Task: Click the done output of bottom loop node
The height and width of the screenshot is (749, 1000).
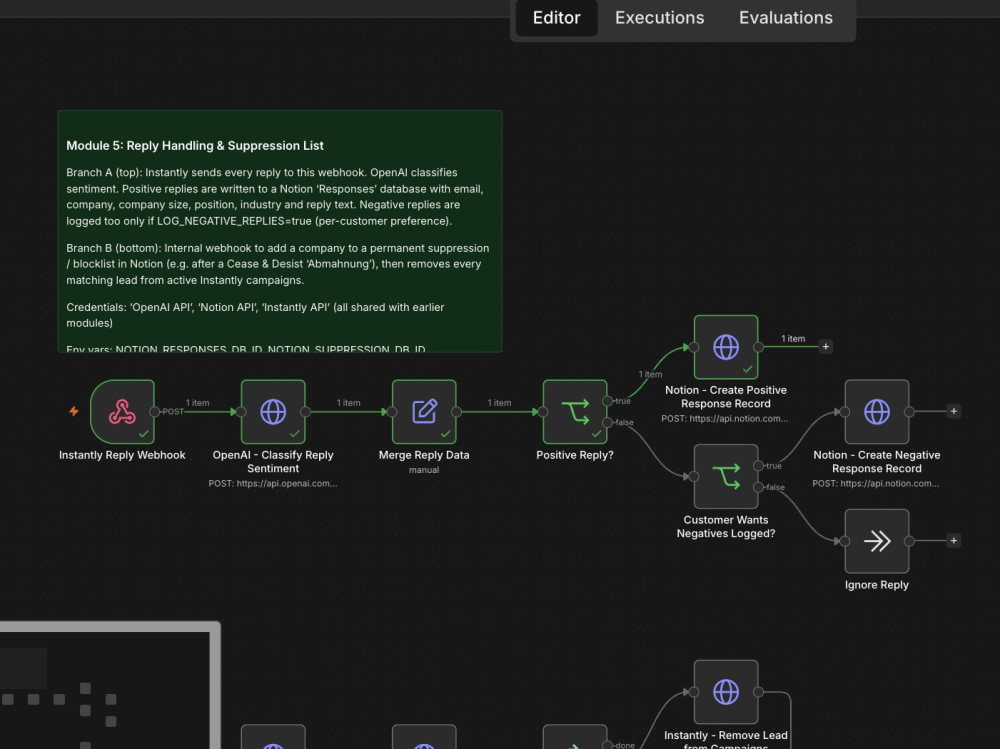Action: (607, 745)
